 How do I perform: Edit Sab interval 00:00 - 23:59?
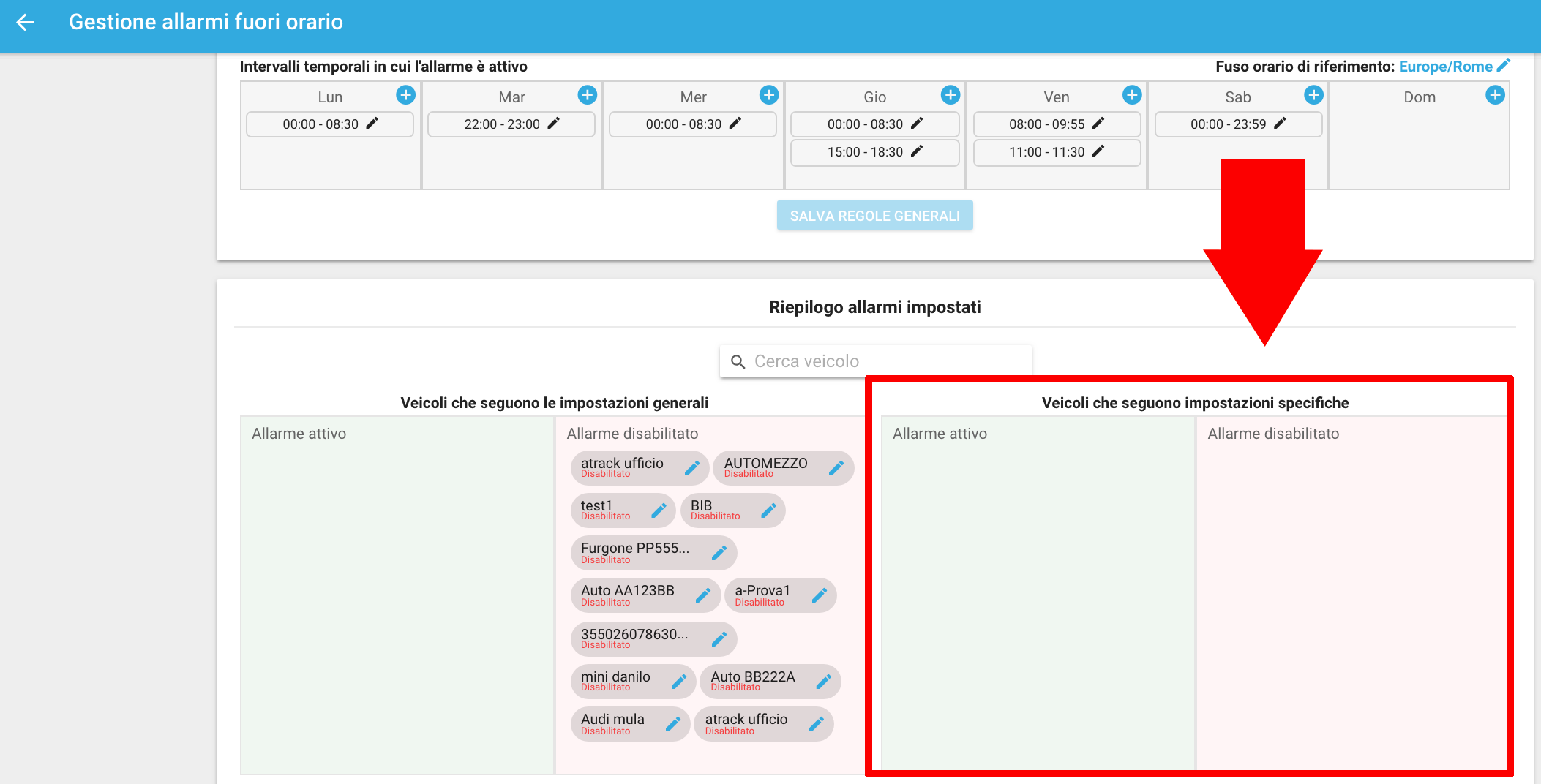coord(1279,123)
